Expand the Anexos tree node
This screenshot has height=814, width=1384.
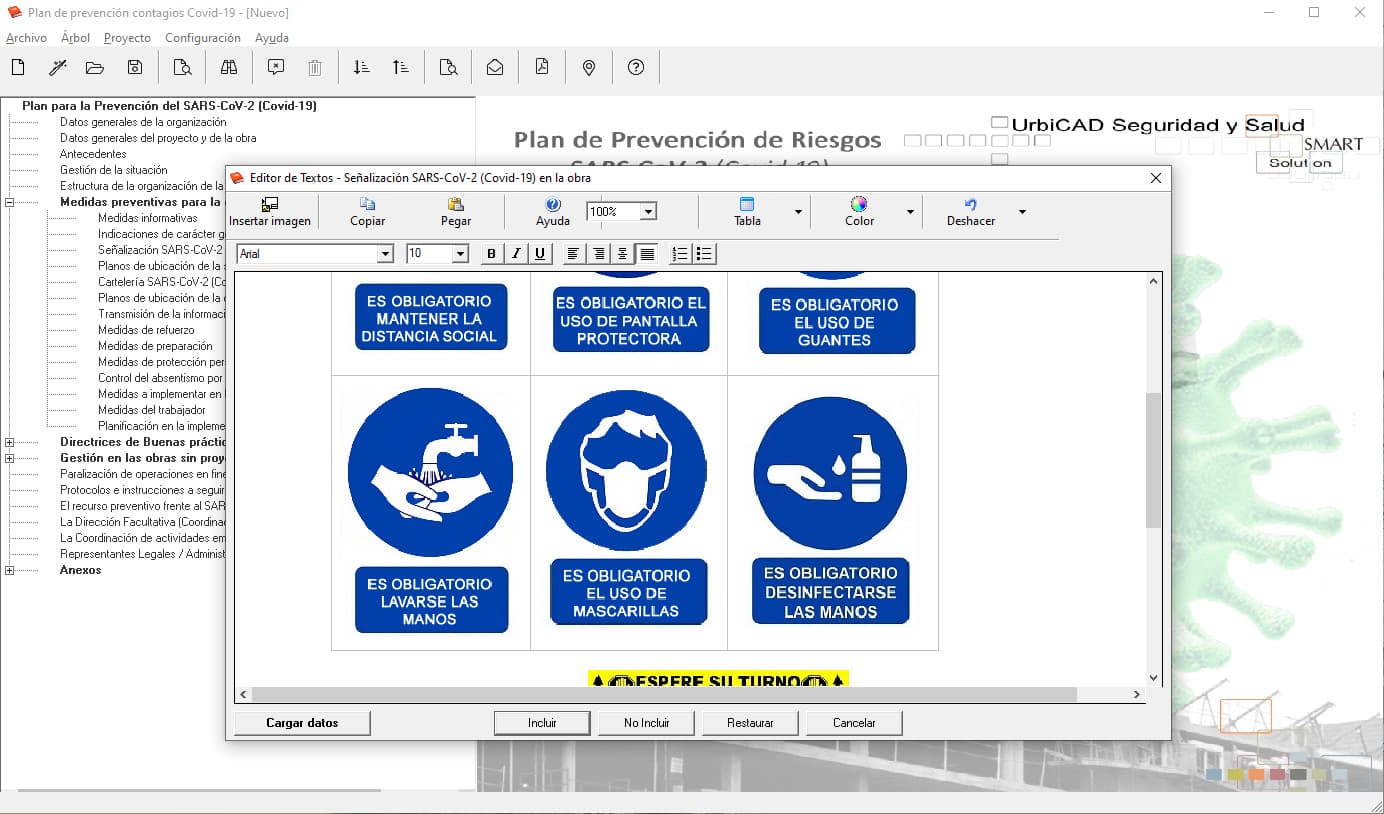(10, 570)
